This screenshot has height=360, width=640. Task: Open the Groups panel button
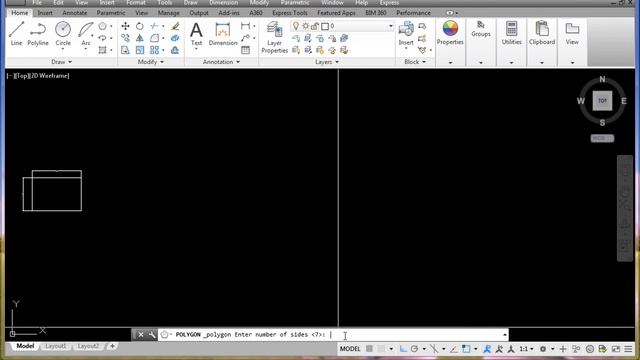[x=481, y=29]
